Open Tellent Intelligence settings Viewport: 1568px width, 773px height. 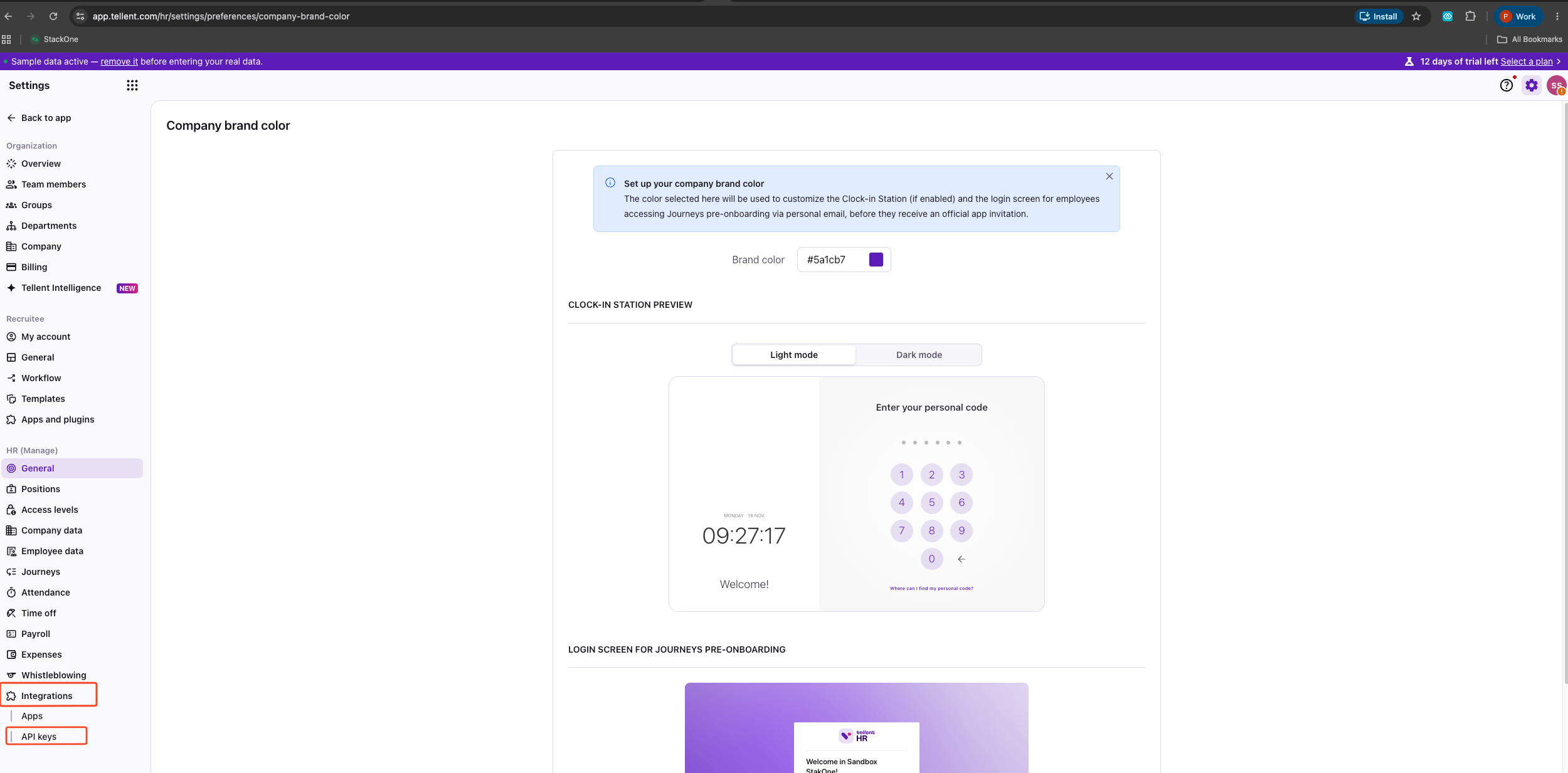click(72, 288)
